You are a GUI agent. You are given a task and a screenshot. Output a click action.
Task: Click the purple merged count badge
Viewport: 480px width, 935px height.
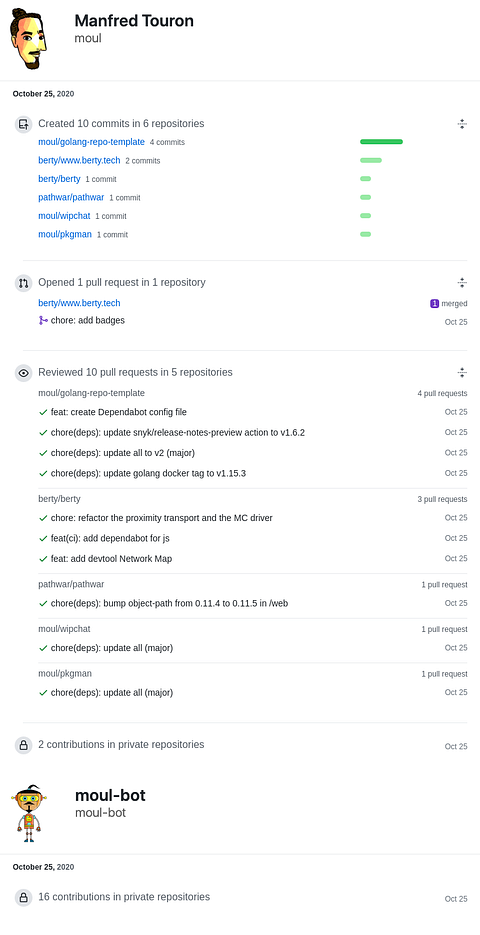(435, 304)
